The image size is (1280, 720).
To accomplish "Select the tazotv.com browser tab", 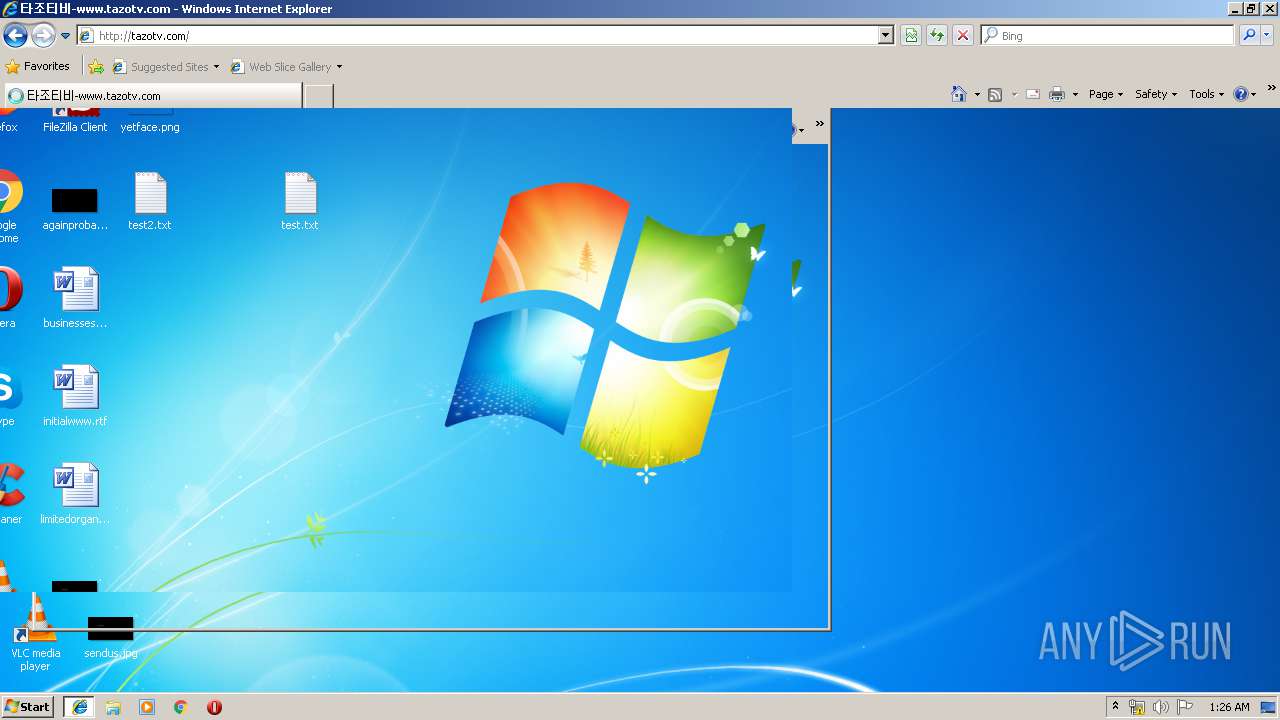I will pyautogui.click(x=152, y=96).
